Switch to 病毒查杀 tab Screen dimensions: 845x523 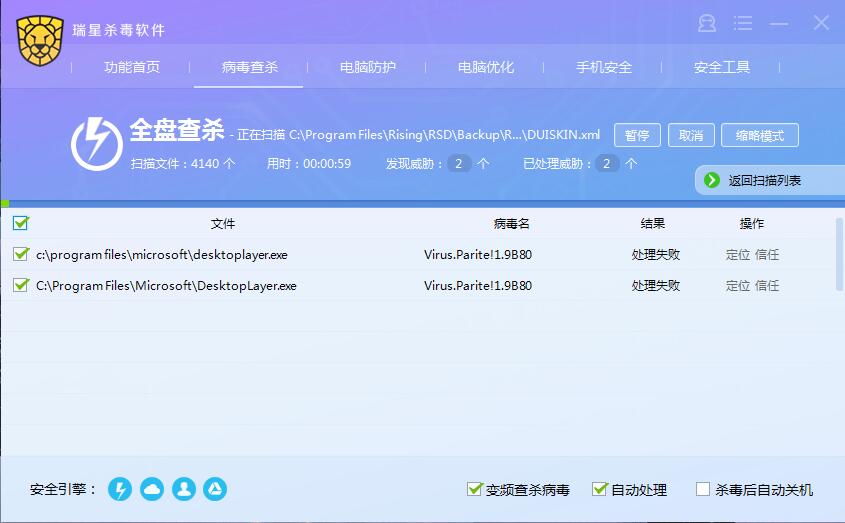coord(250,67)
